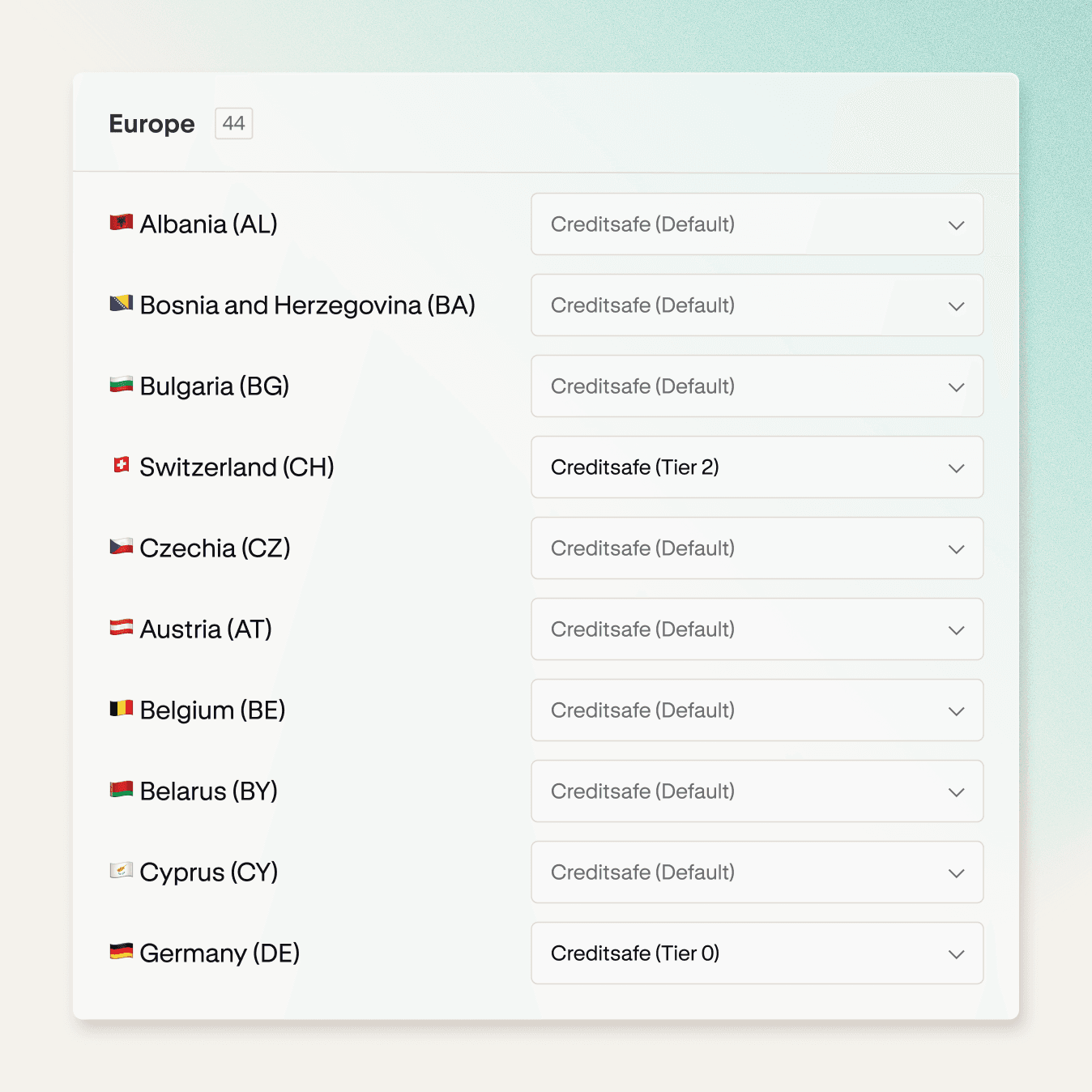Image resolution: width=1092 pixels, height=1092 pixels.
Task: Click the 44 countries count badge
Action: [233, 124]
